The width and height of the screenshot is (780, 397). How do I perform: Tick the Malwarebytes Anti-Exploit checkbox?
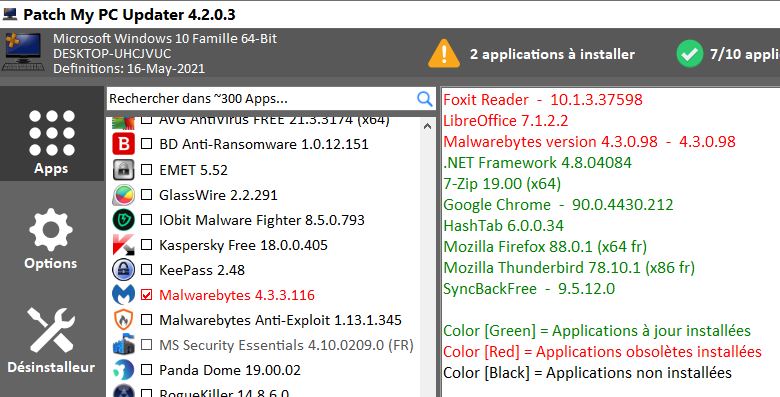[146, 319]
